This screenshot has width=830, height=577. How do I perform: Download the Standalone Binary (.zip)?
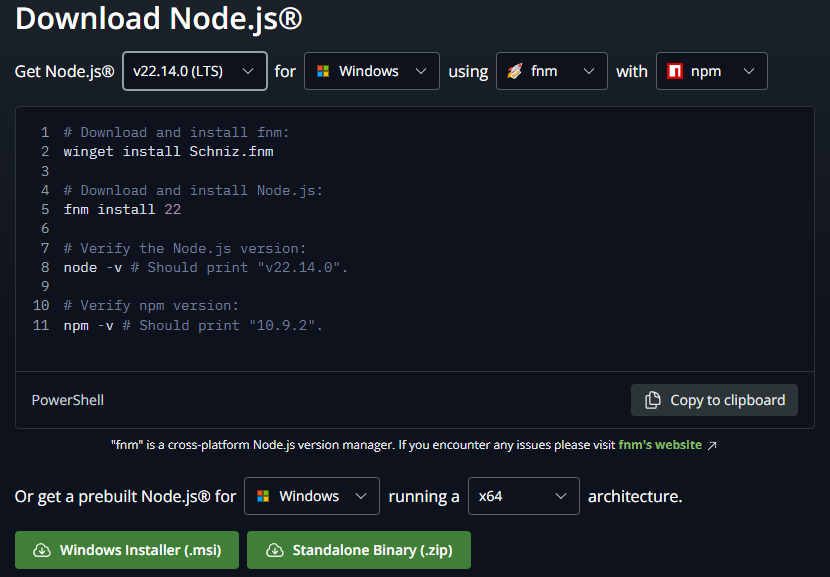359,550
